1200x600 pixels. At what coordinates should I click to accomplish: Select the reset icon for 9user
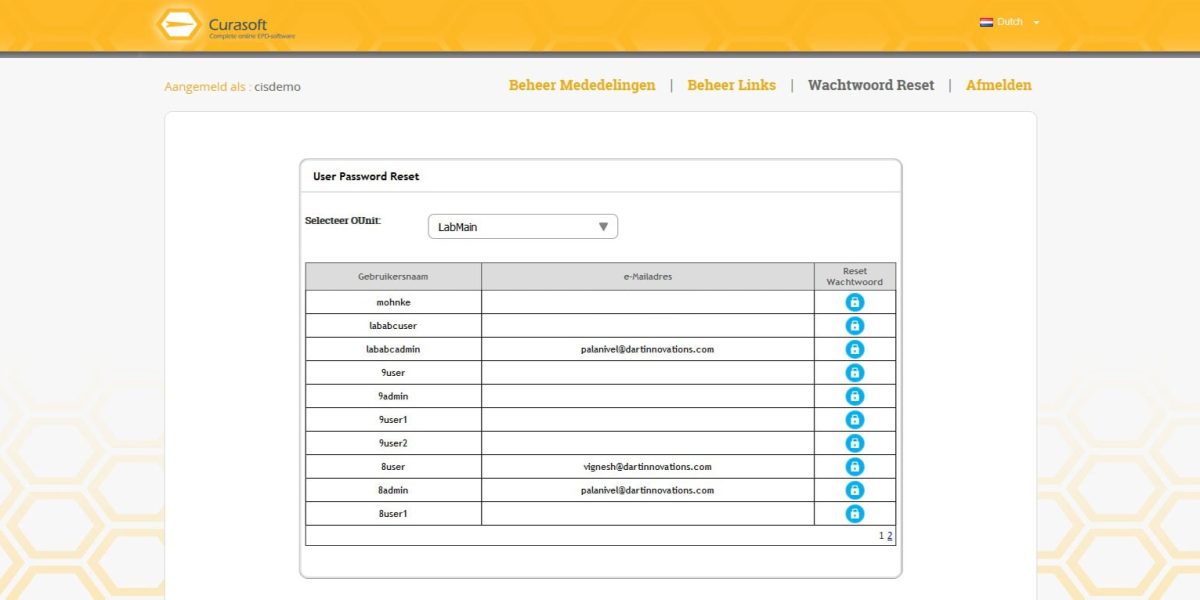(855, 372)
